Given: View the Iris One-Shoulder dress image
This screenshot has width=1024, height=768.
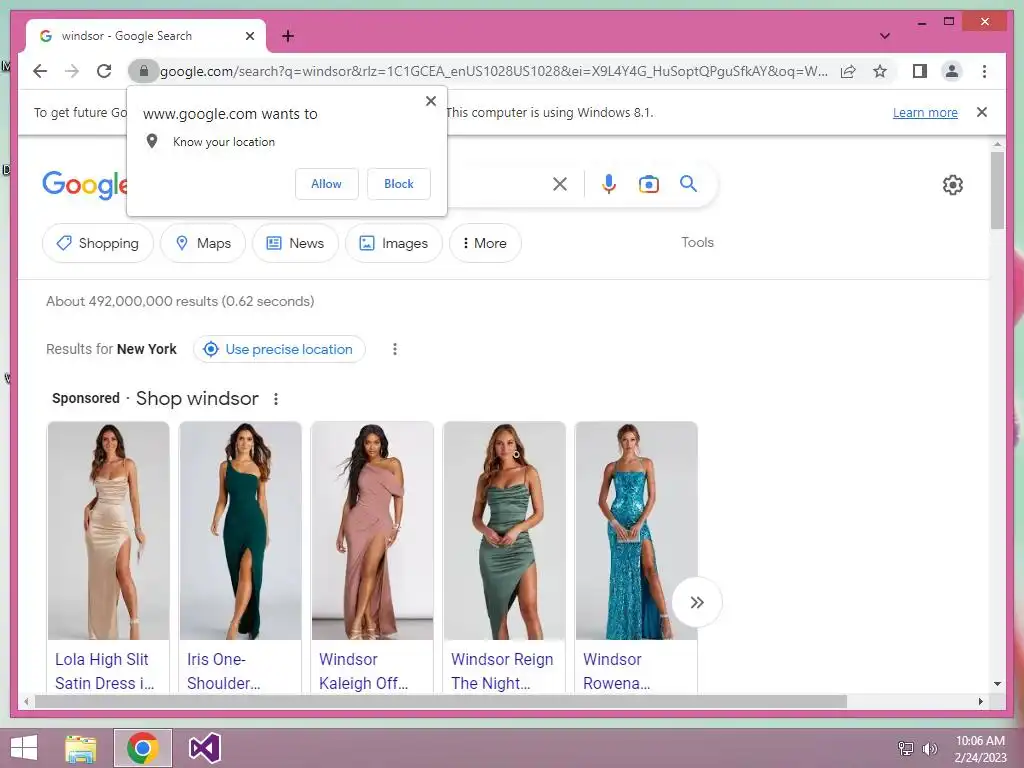Looking at the screenshot, I should point(240,530).
